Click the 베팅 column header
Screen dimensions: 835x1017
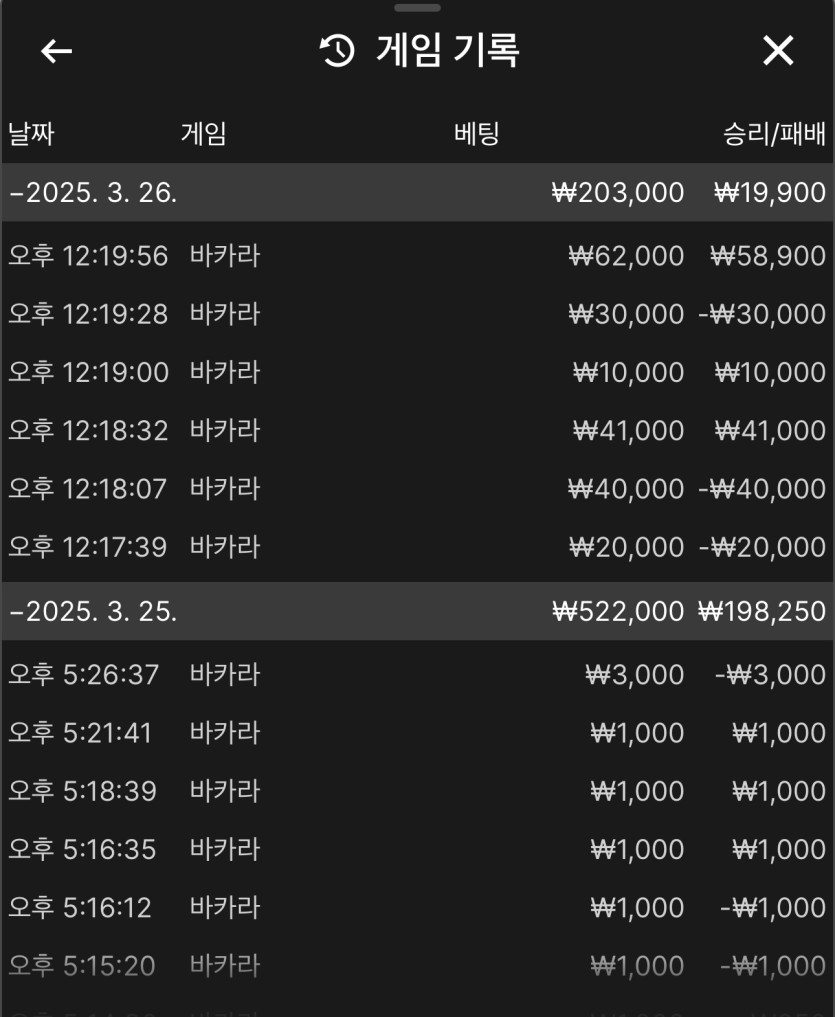click(x=476, y=134)
